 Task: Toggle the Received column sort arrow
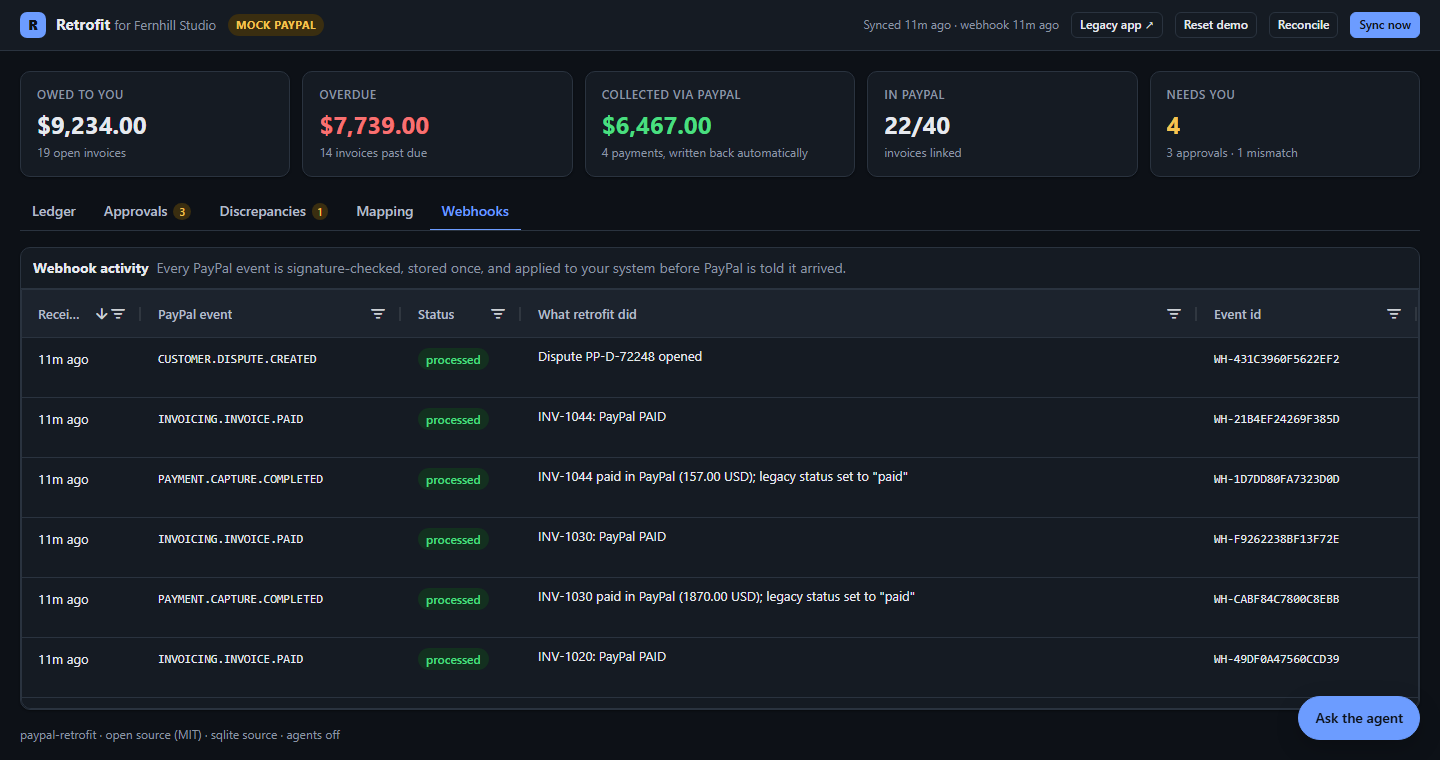point(101,314)
